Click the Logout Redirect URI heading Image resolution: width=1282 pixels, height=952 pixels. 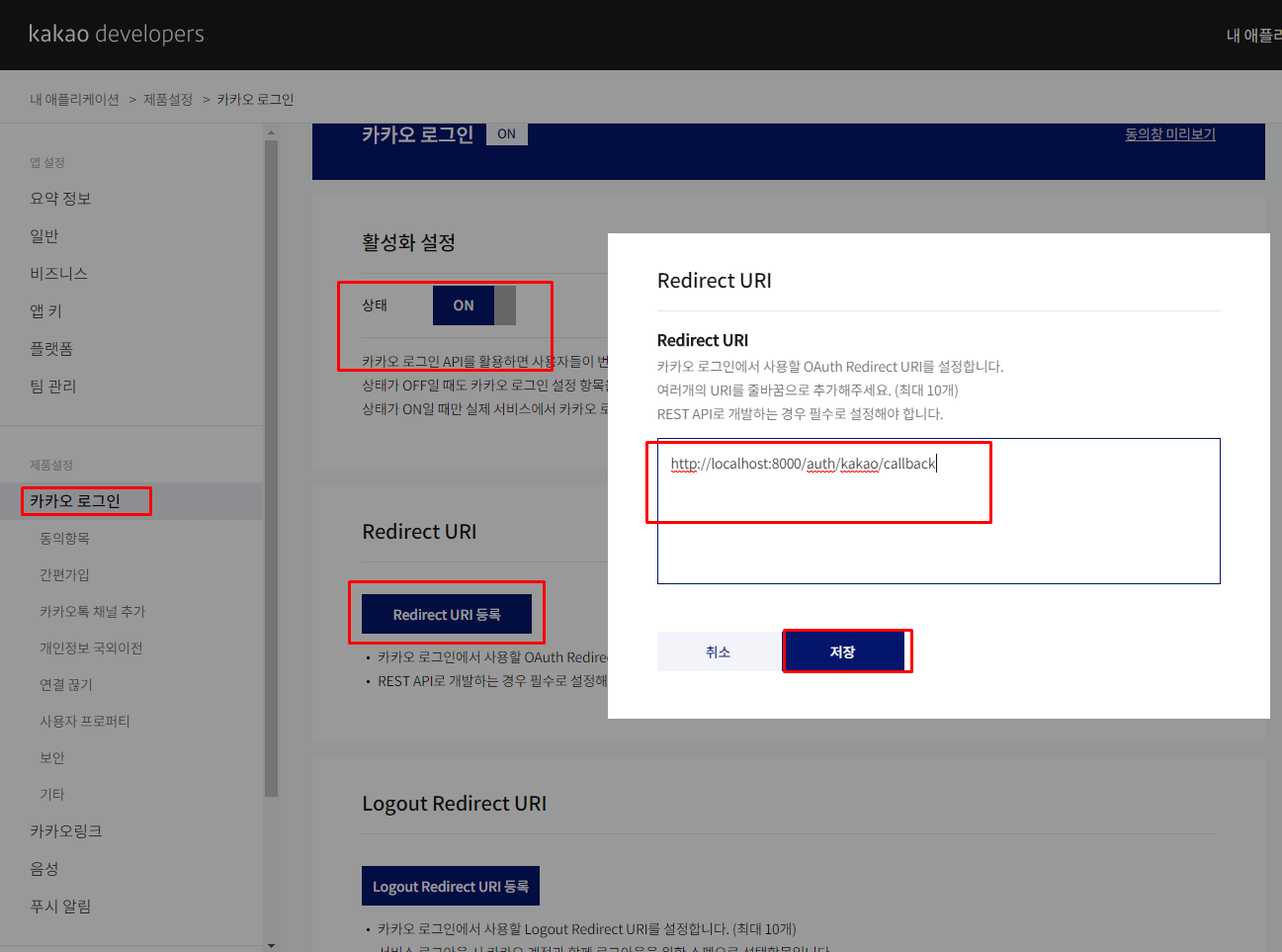(454, 804)
